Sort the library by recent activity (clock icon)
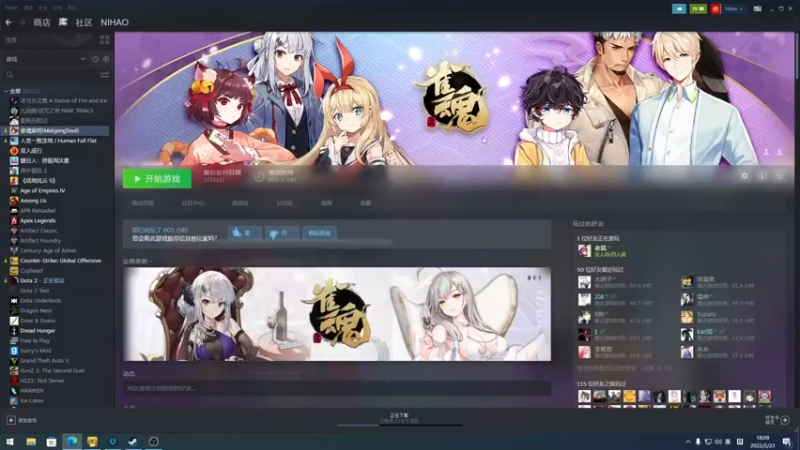 click(x=95, y=59)
